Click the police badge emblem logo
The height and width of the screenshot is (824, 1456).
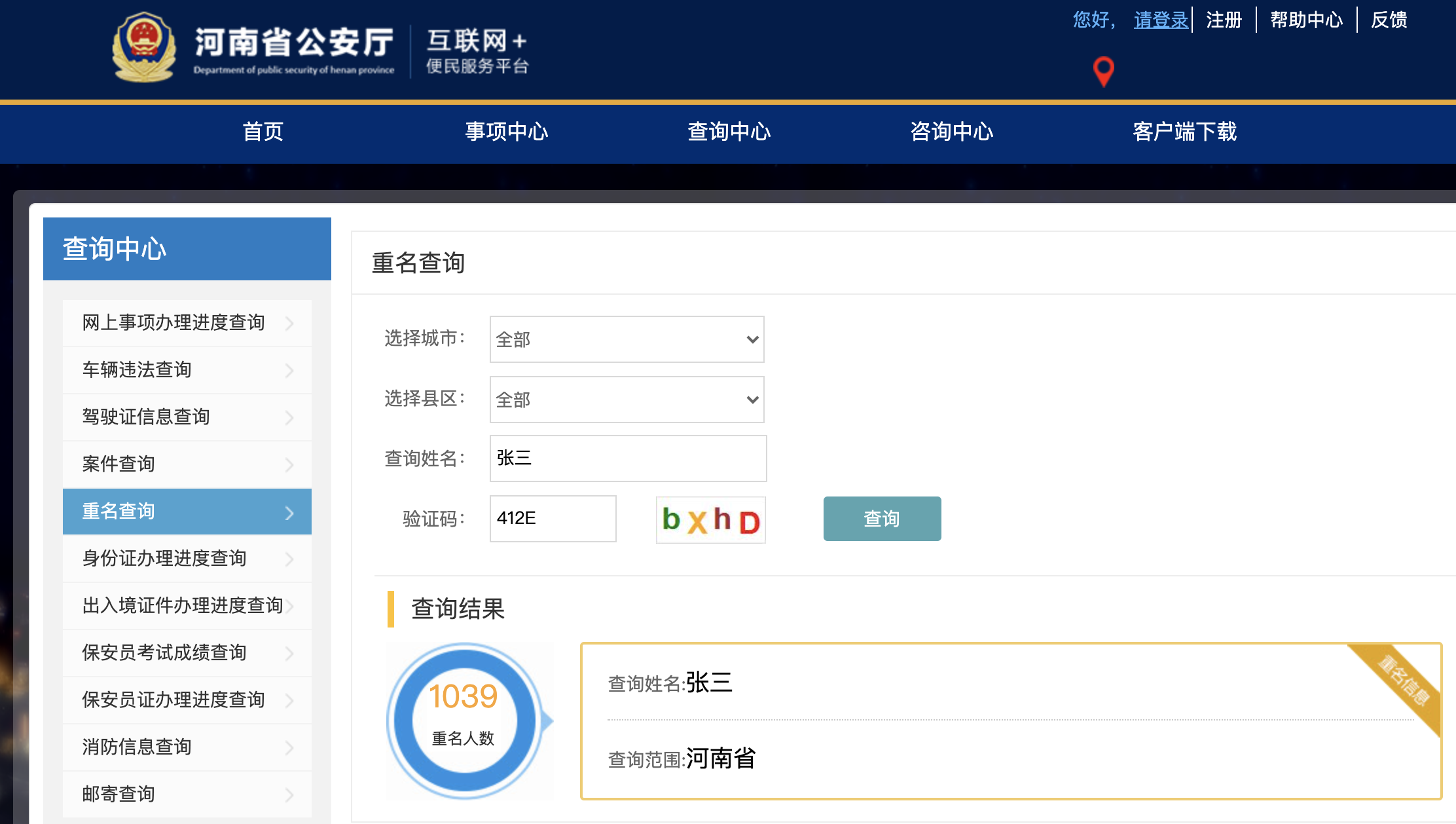(x=144, y=47)
